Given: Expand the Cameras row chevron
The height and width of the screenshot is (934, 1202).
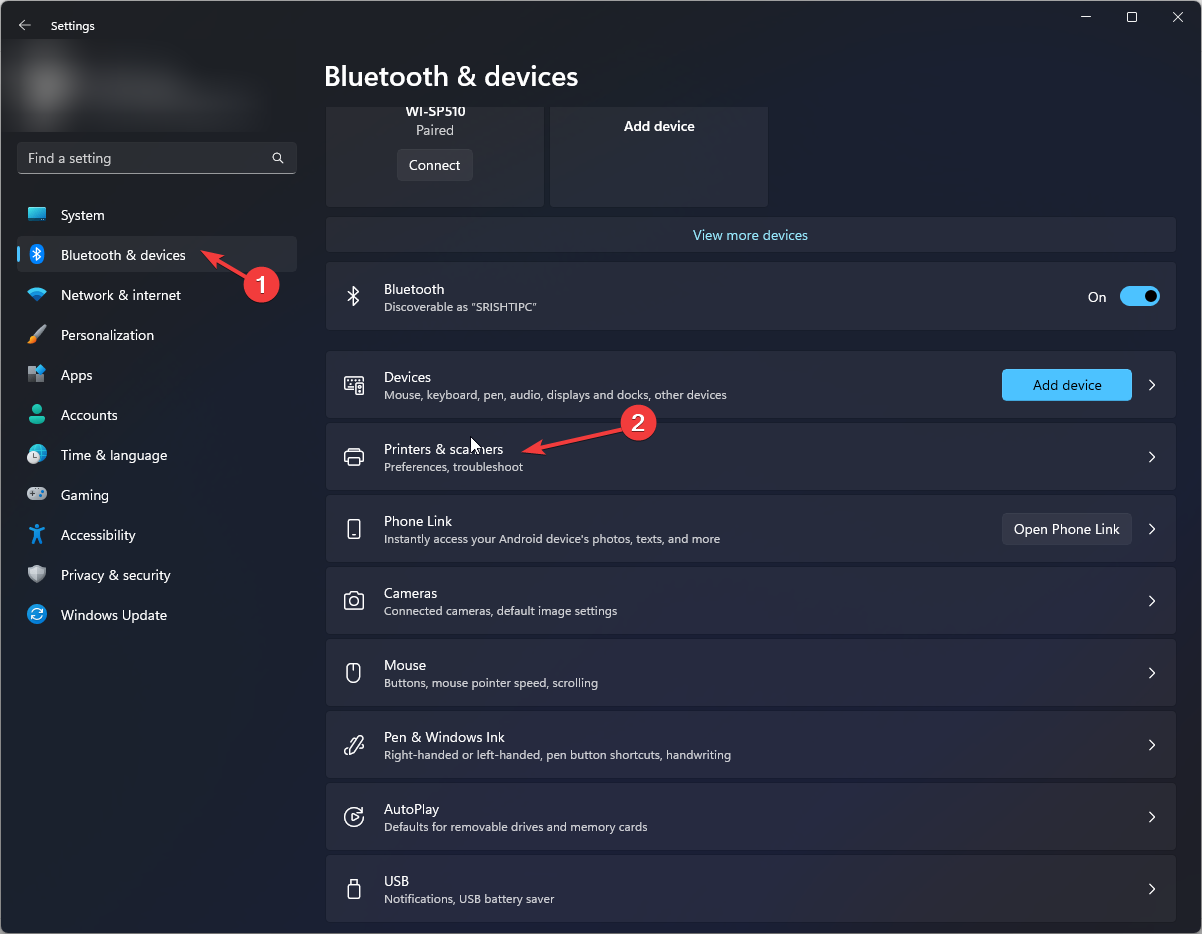Looking at the screenshot, I should coord(1152,601).
